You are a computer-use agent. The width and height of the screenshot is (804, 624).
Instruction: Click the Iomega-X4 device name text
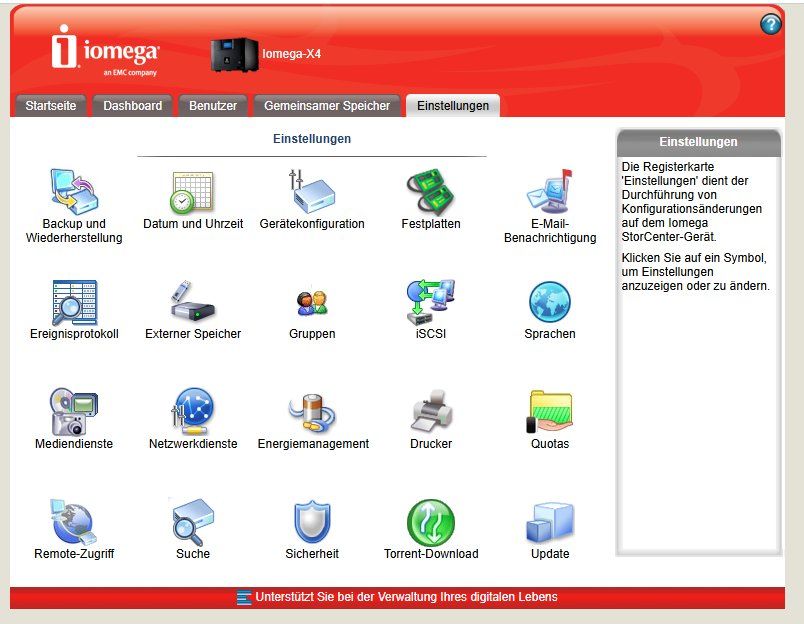tap(291, 53)
